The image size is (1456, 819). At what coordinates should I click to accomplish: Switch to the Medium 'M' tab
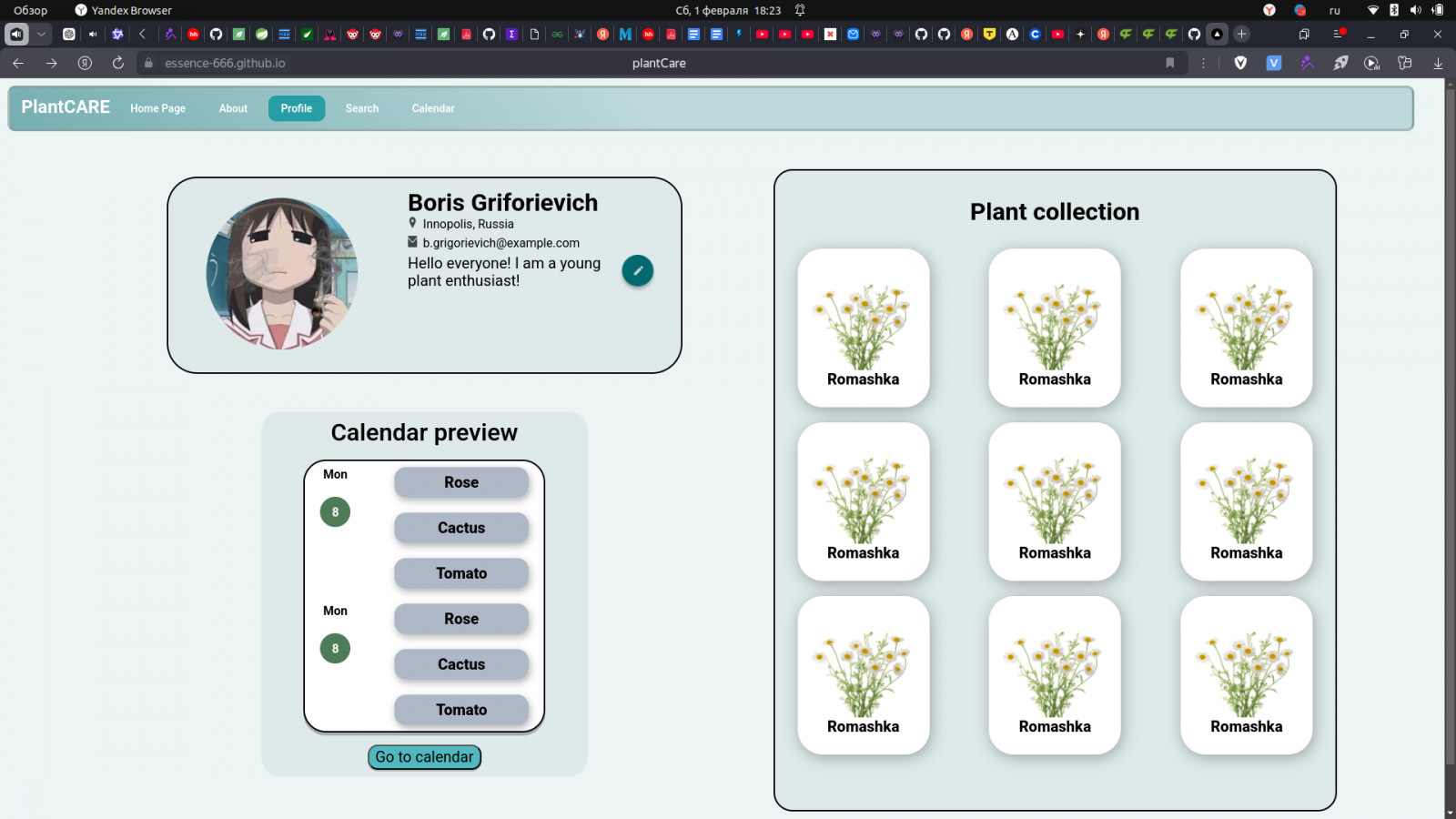pos(625,34)
